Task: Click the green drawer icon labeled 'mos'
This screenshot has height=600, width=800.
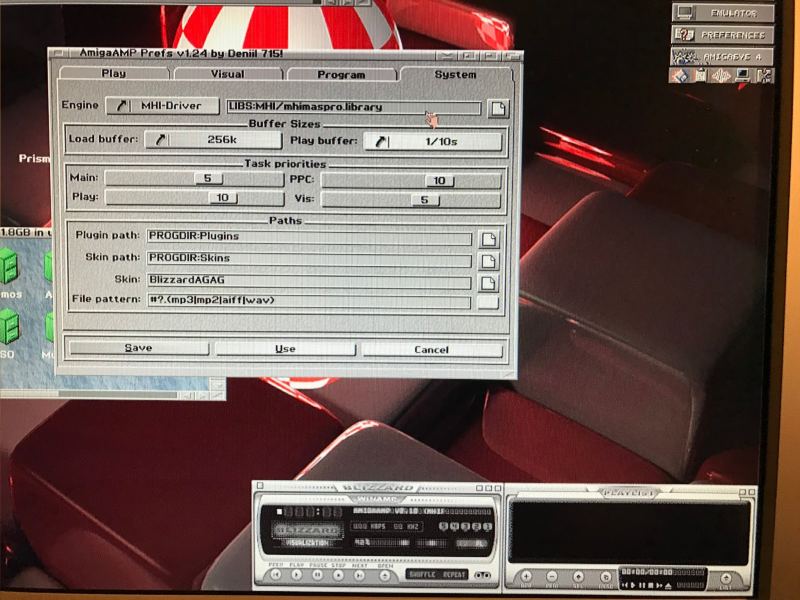Action: pos(9,266)
